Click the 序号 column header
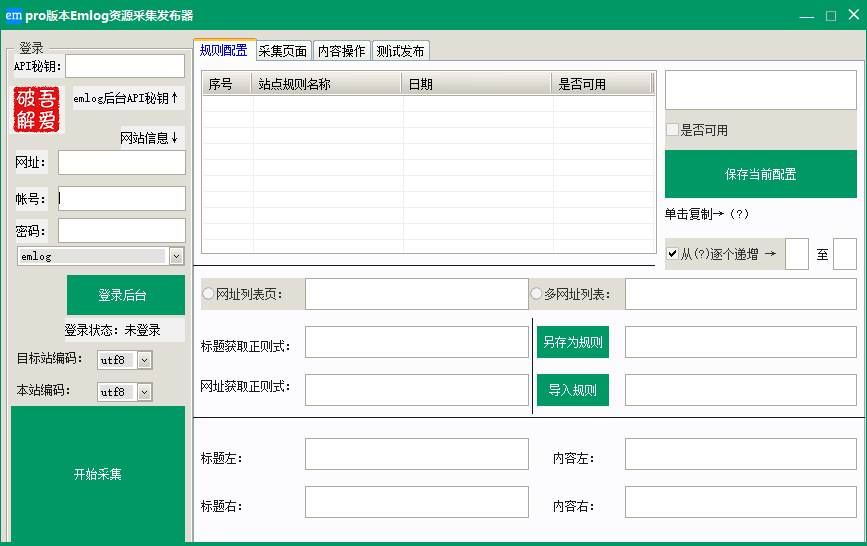Screen dimensions: 867x546 click(227, 84)
